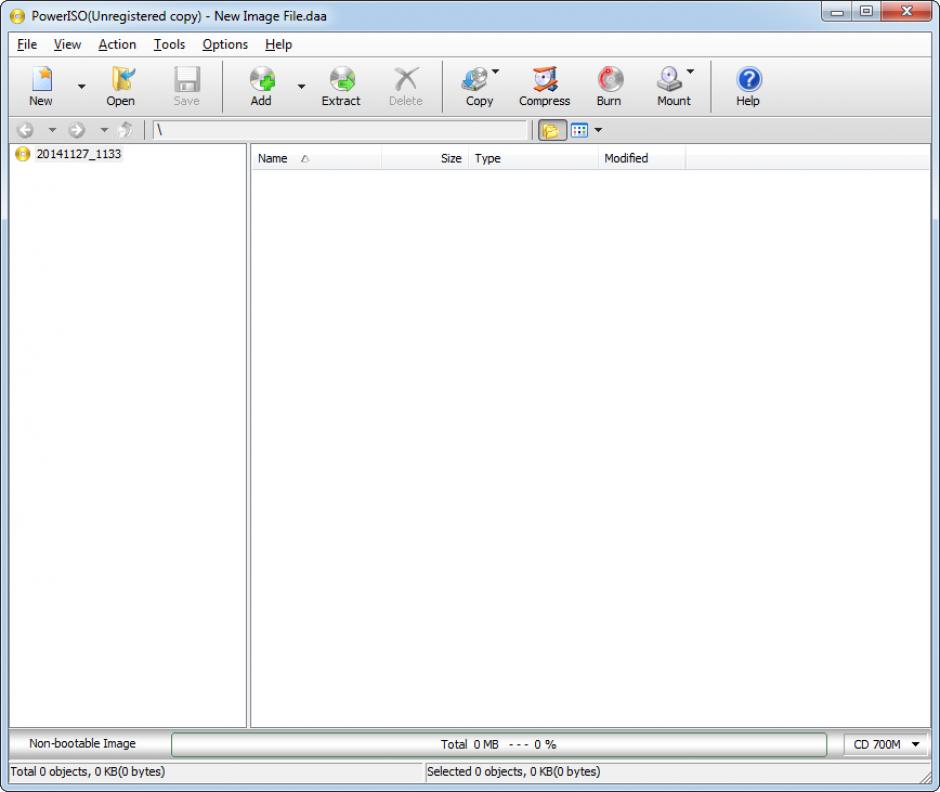Open the Action menu
Viewport: 940px width, 792px height.
[x=117, y=44]
